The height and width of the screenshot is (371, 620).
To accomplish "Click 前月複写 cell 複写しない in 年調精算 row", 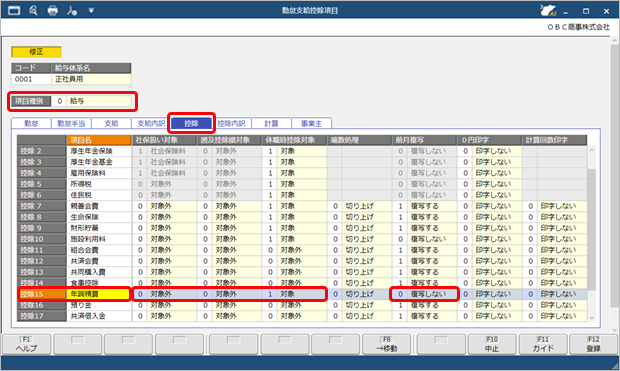I will [x=432, y=294].
